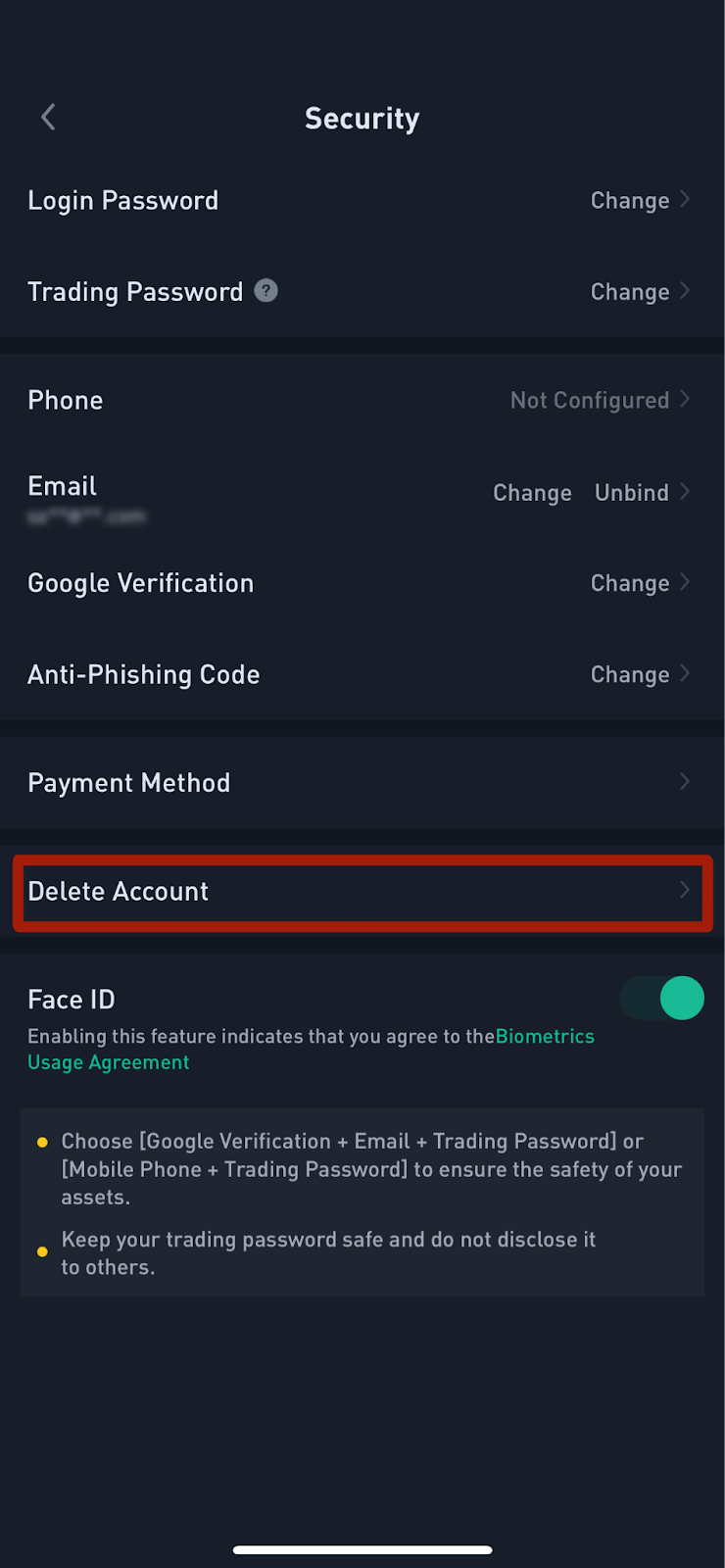This screenshot has width=725, height=1568.
Task: Disable the Face ID toggle
Action: [x=662, y=999]
